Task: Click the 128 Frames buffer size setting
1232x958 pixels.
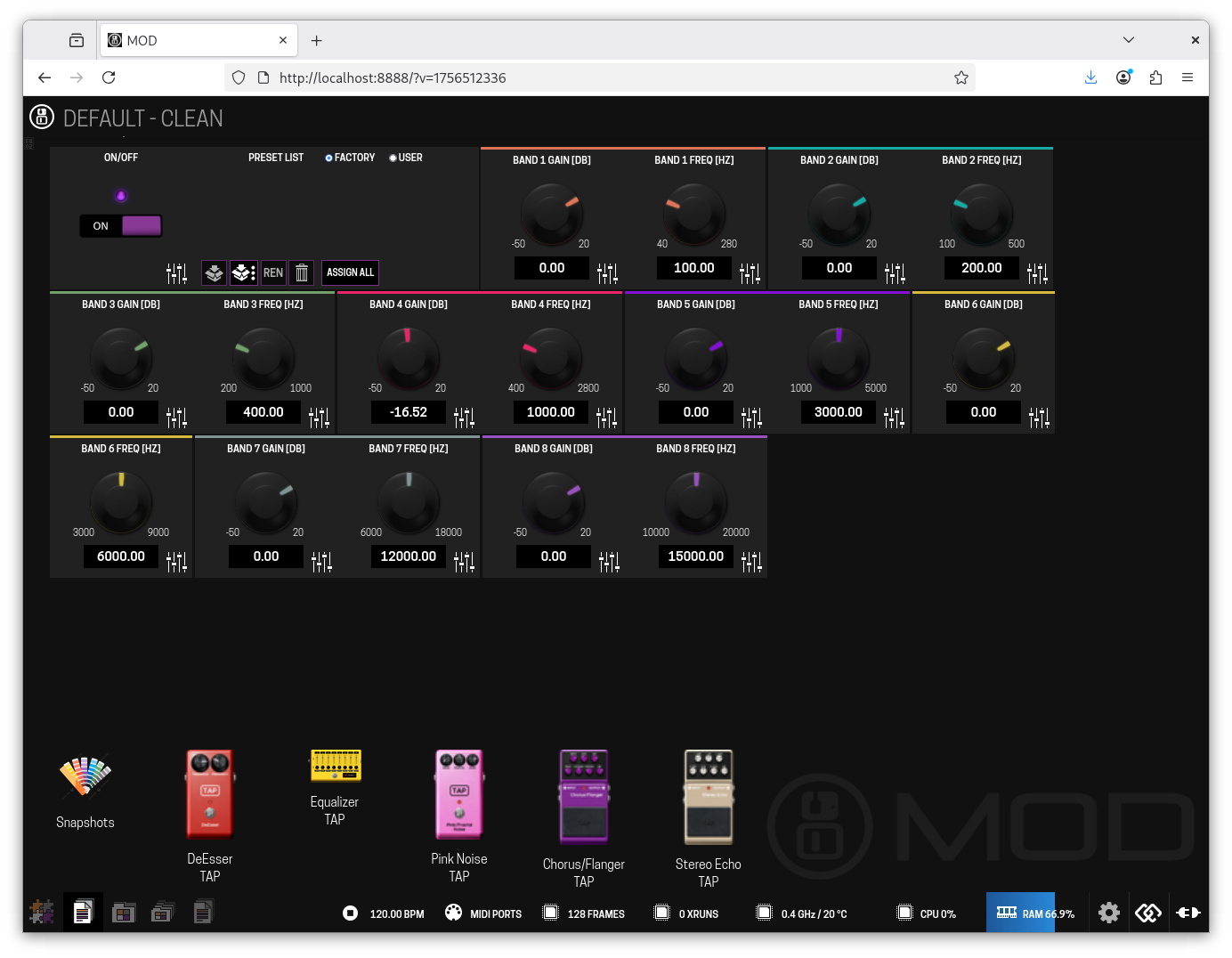Action: click(x=584, y=913)
